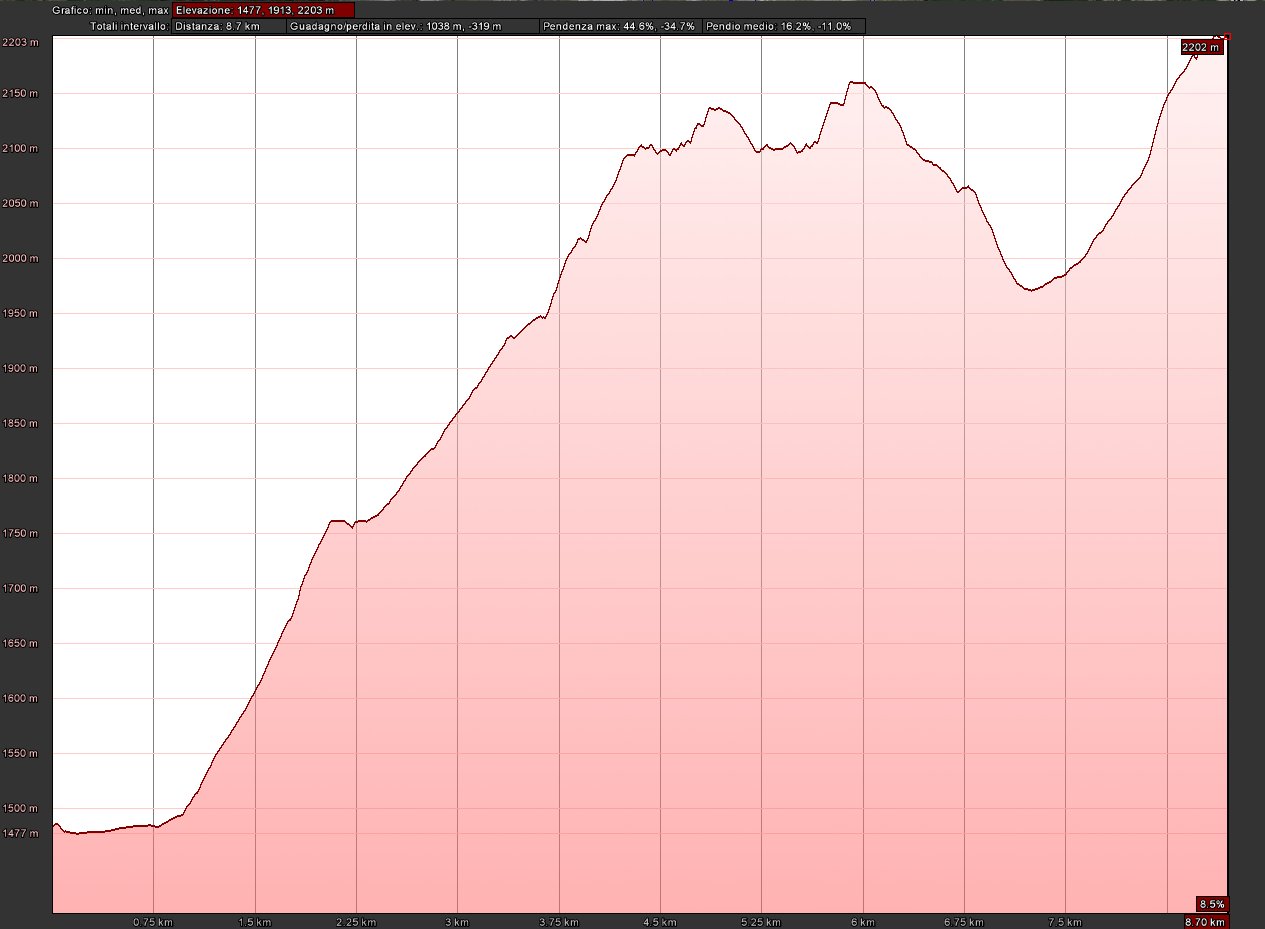The image size is (1265, 929).
Task: Click the 8.5% slope indicator label
Action: click(1211, 903)
